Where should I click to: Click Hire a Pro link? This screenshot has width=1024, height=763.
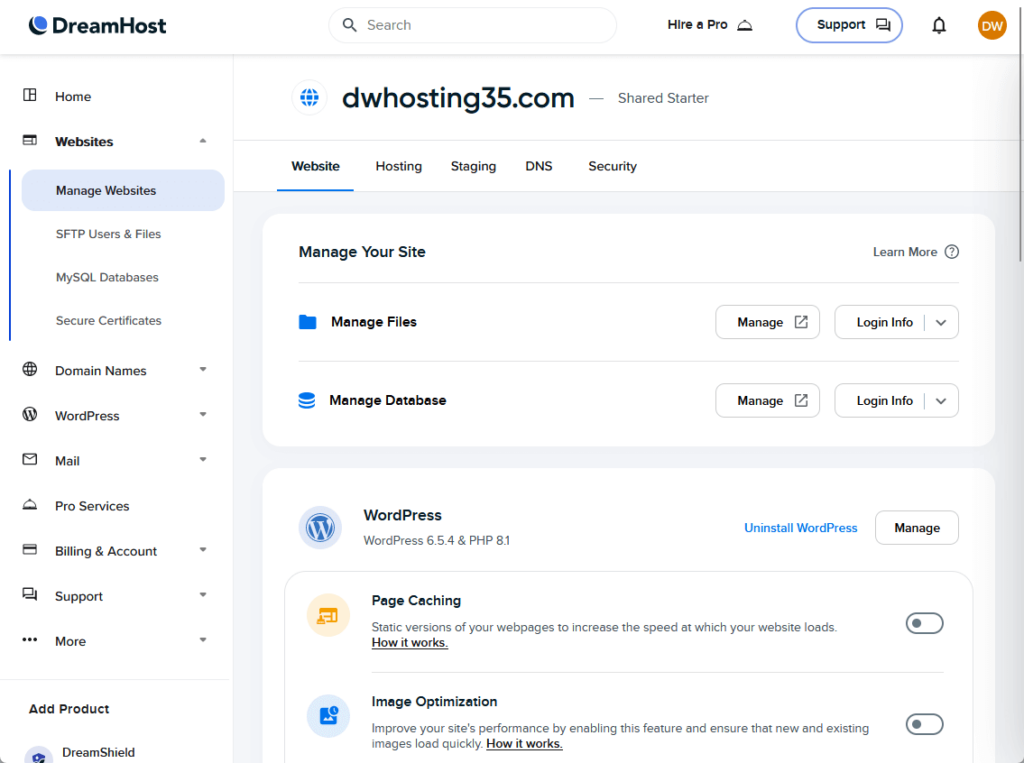710,25
